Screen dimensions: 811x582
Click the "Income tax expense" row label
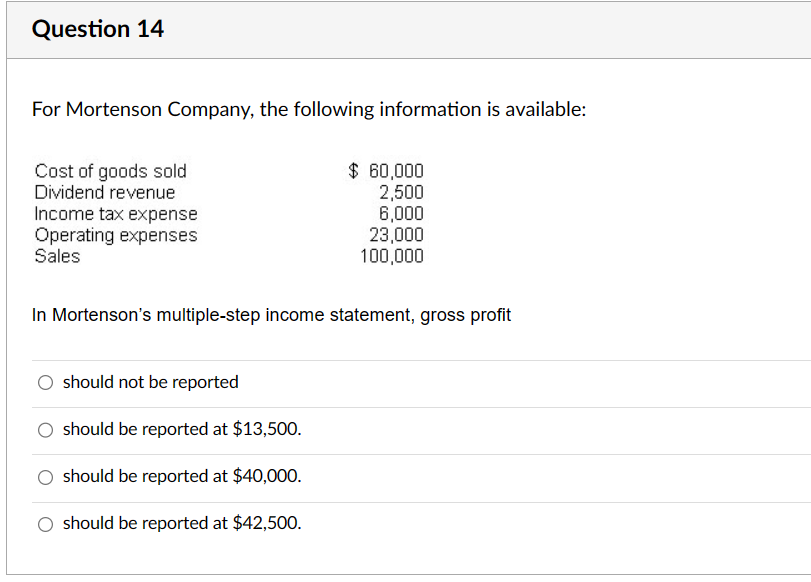(x=116, y=213)
